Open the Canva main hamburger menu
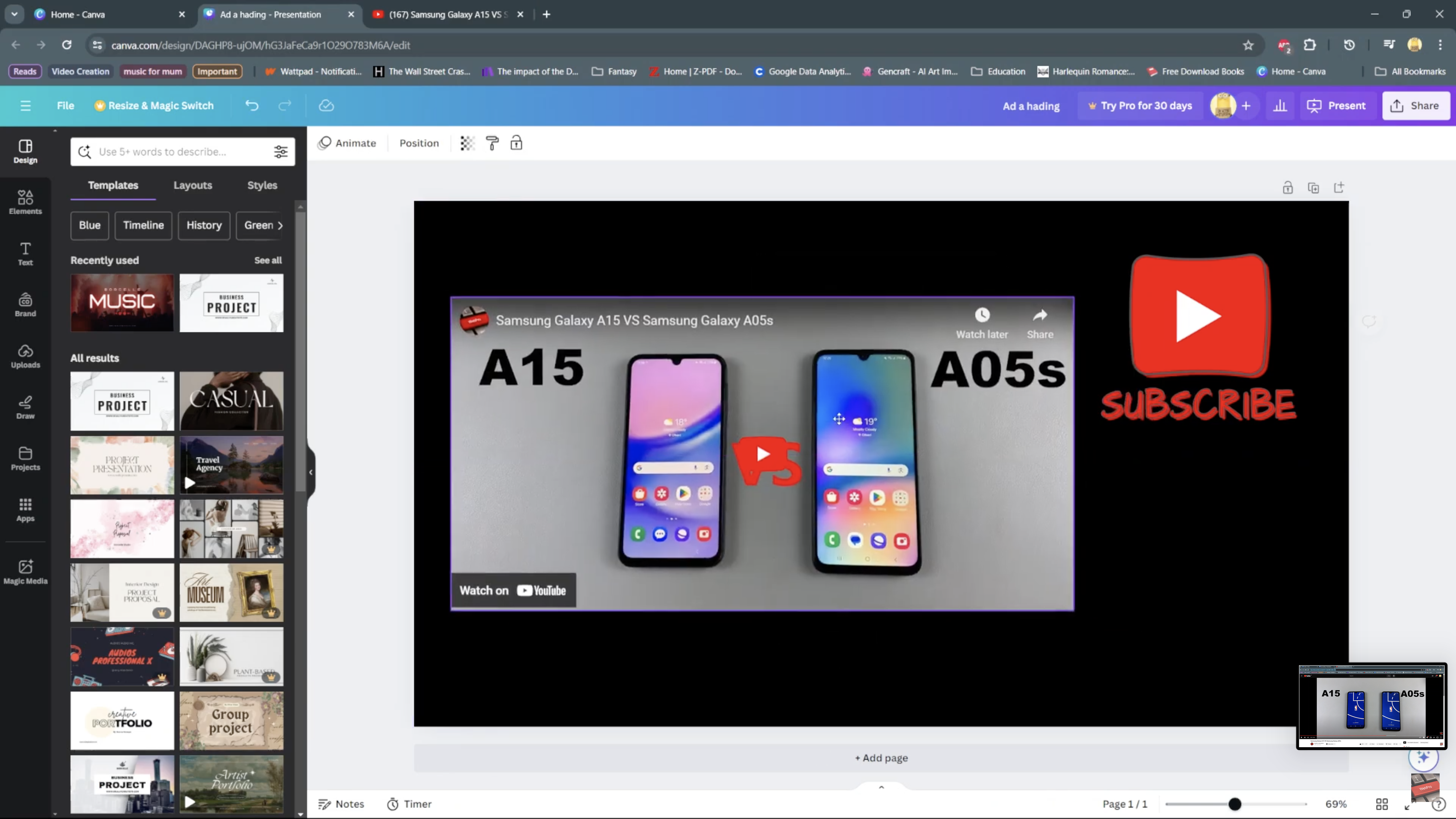Viewport: 1456px width, 819px height. click(x=26, y=106)
